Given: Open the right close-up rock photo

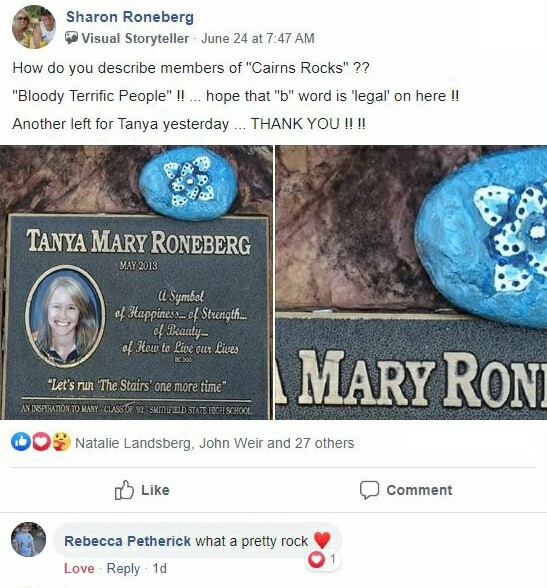Looking at the screenshot, I should (411, 282).
